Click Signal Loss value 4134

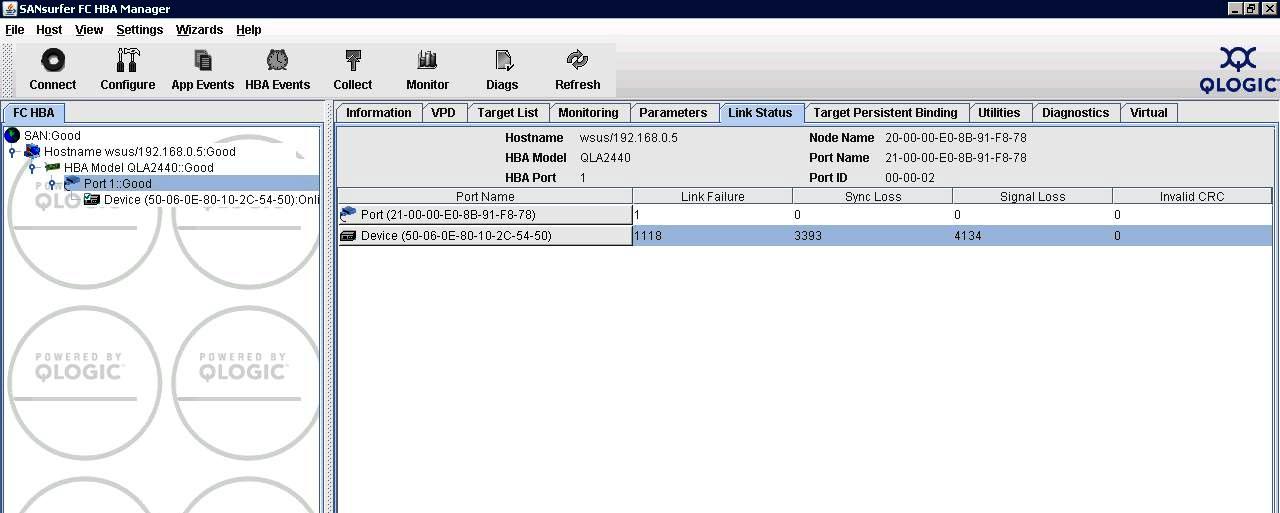(x=968, y=236)
